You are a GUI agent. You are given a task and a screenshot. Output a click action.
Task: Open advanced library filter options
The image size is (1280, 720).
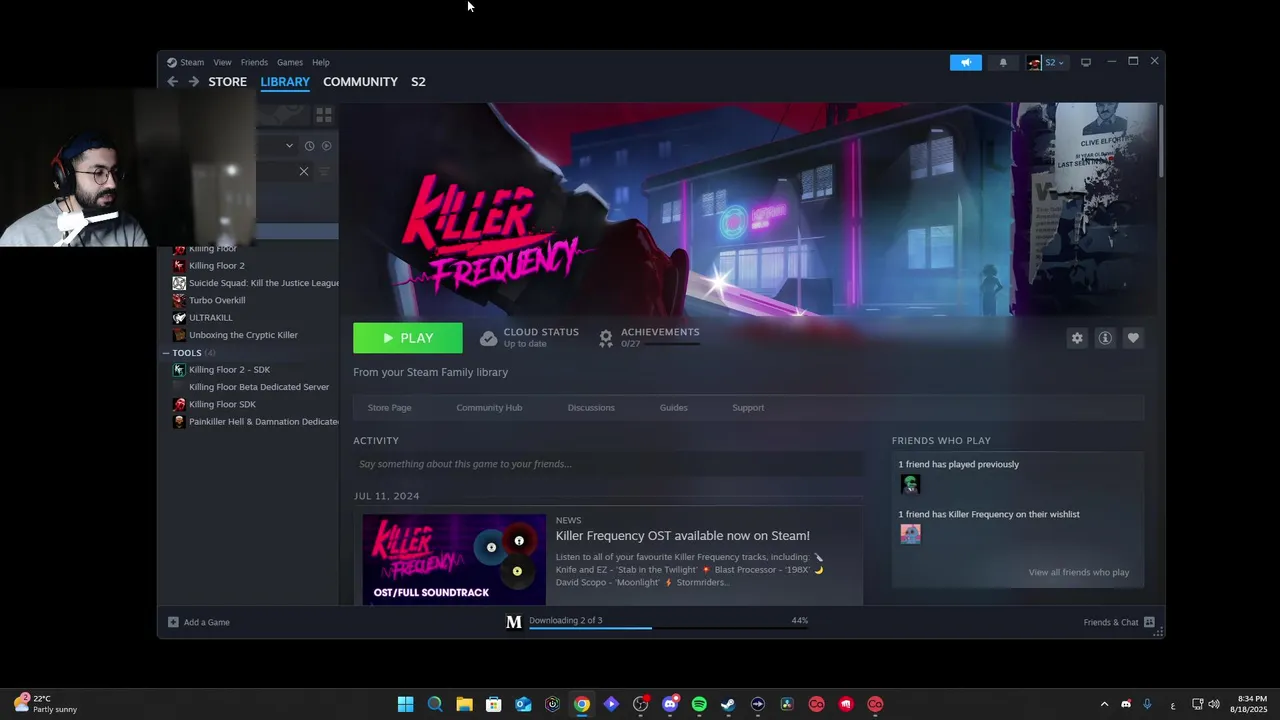[x=324, y=171]
